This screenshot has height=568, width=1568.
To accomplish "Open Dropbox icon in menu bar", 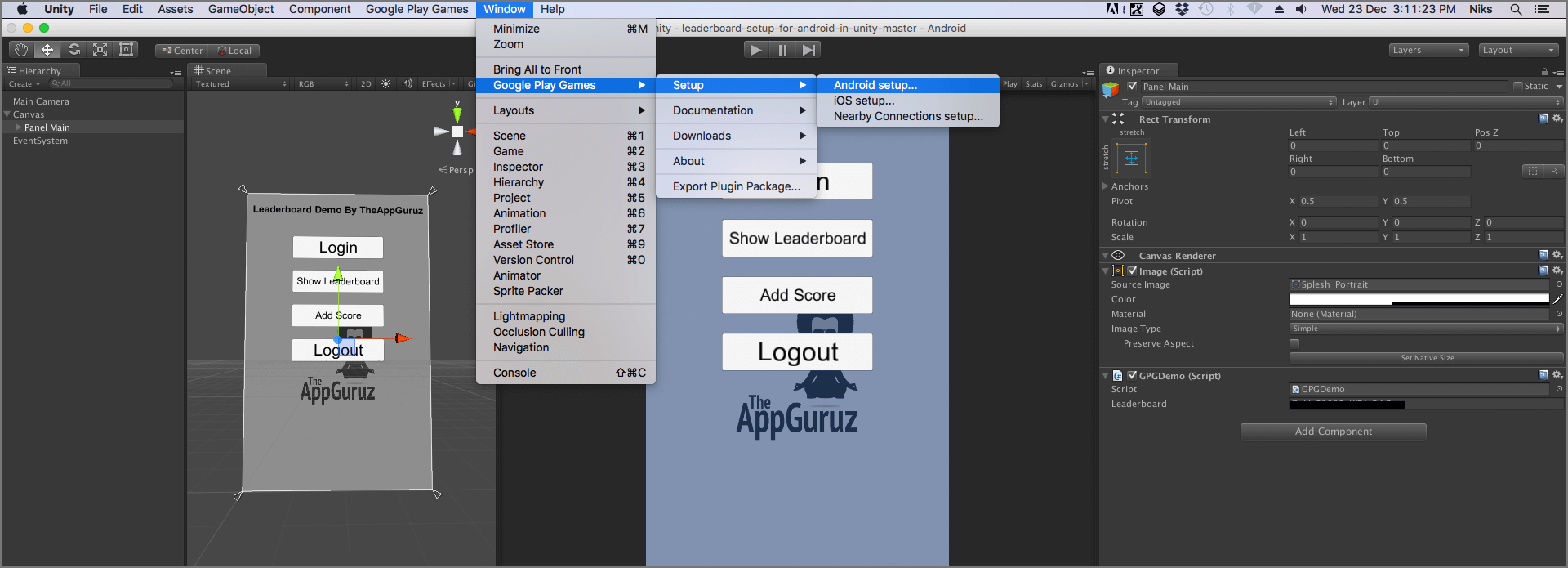I will click(1182, 9).
